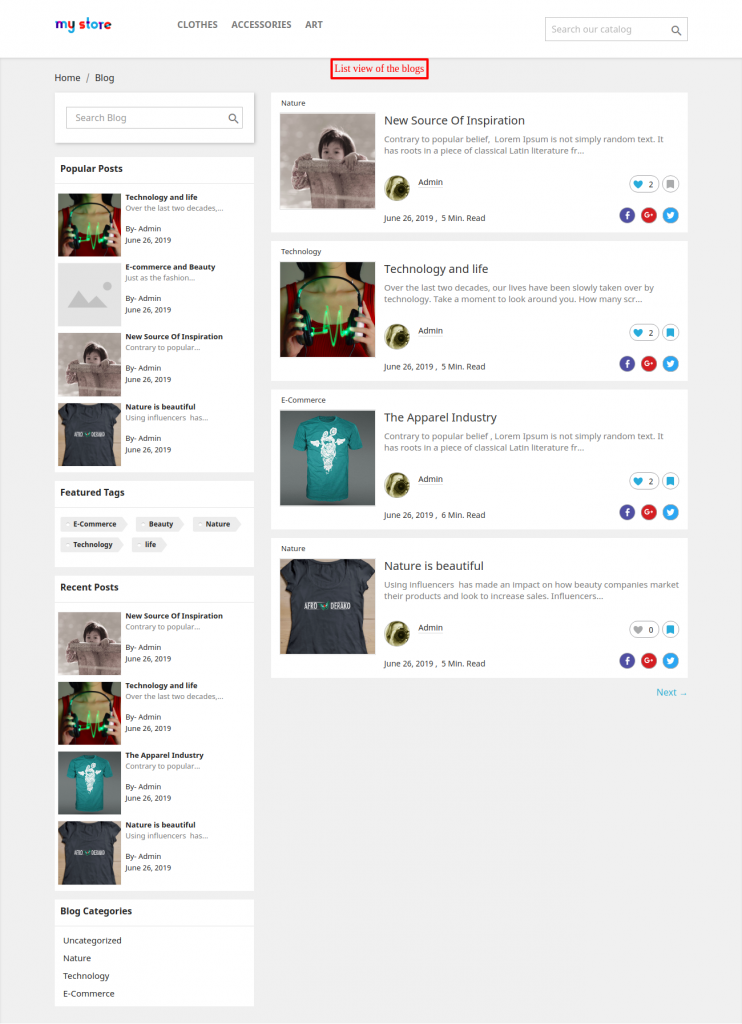Viewport: 742px width, 1024px height.
Task: Toggle like heart on Nature is beautiful post
Action: click(643, 630)
